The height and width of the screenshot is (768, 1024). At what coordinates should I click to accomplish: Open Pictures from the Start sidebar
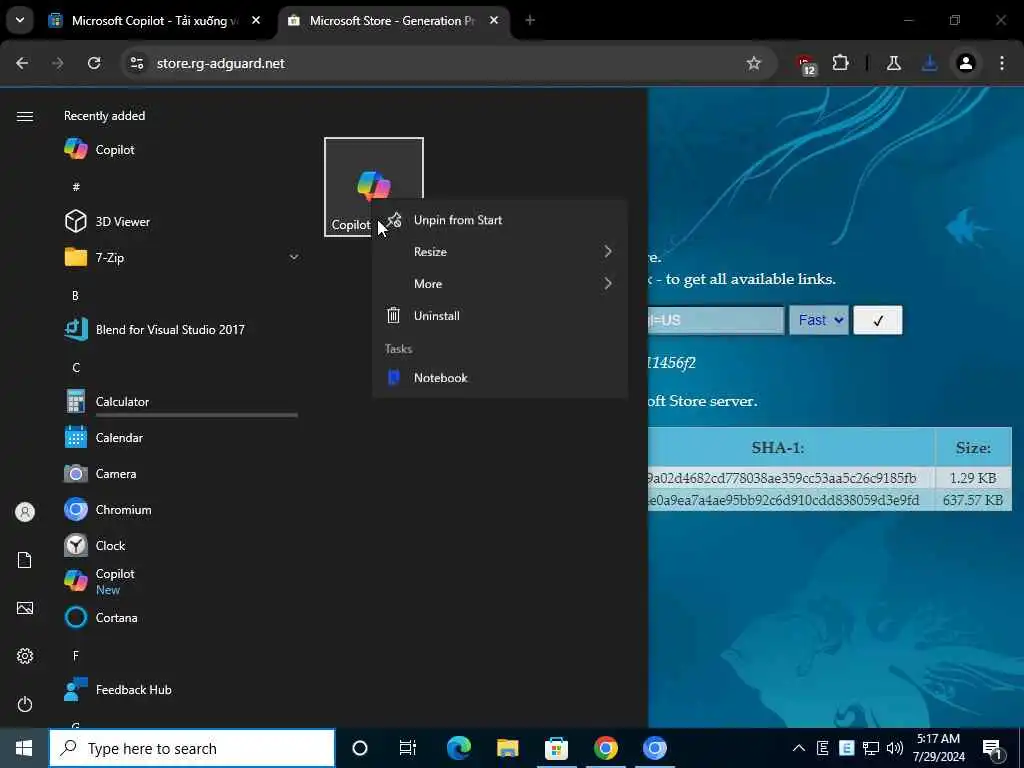25,608
